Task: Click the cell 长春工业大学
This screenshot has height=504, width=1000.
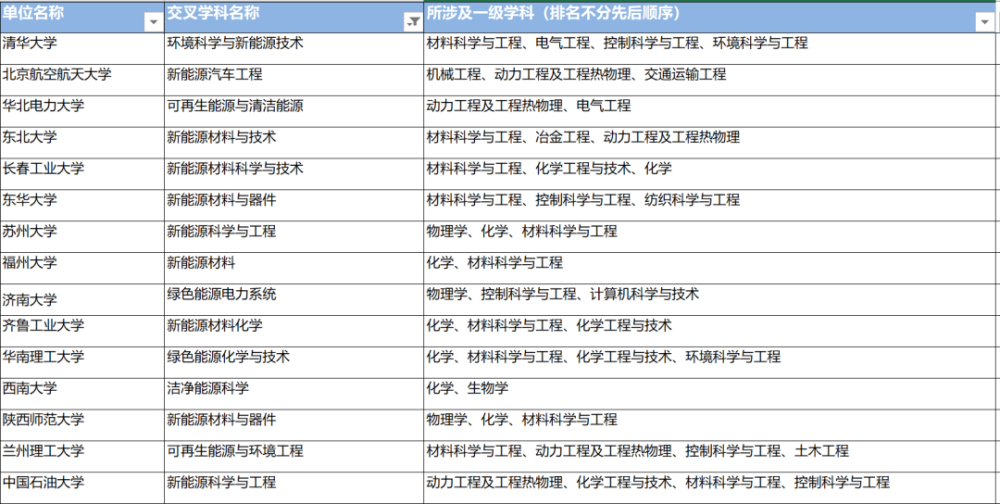Action: click(x=82, y=174)
